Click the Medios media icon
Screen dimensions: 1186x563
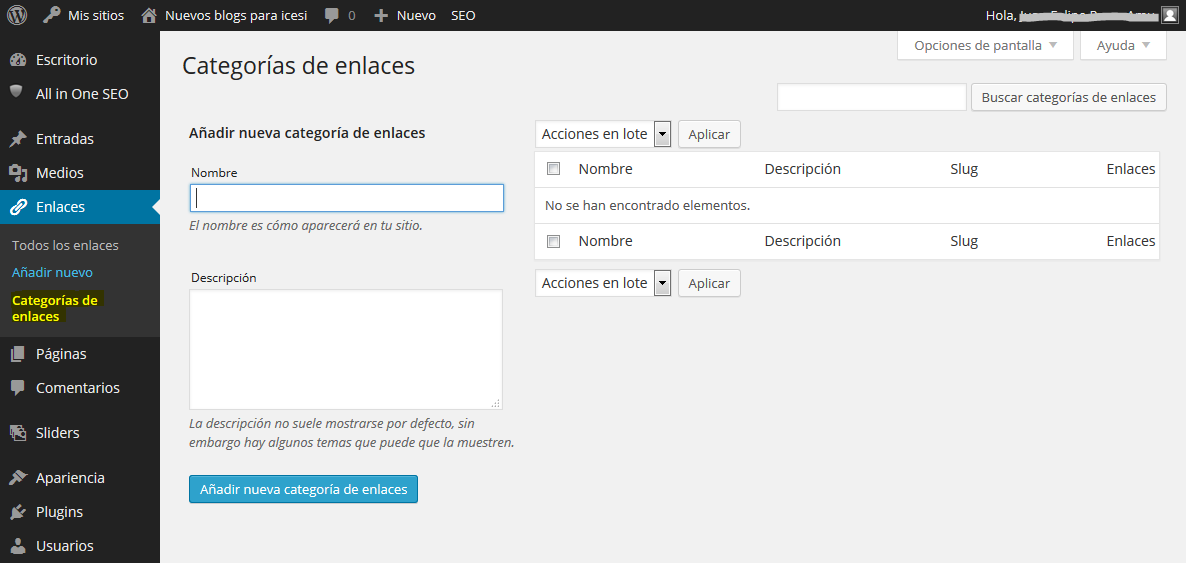17,173
